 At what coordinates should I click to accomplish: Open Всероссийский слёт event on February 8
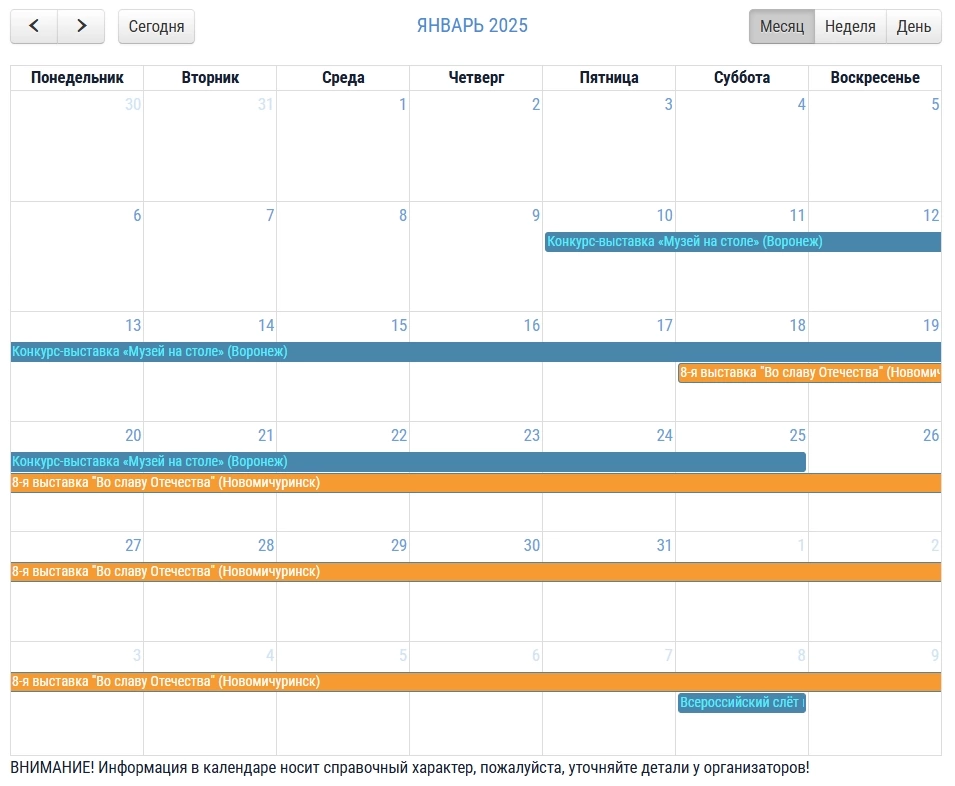click(742, 703)
